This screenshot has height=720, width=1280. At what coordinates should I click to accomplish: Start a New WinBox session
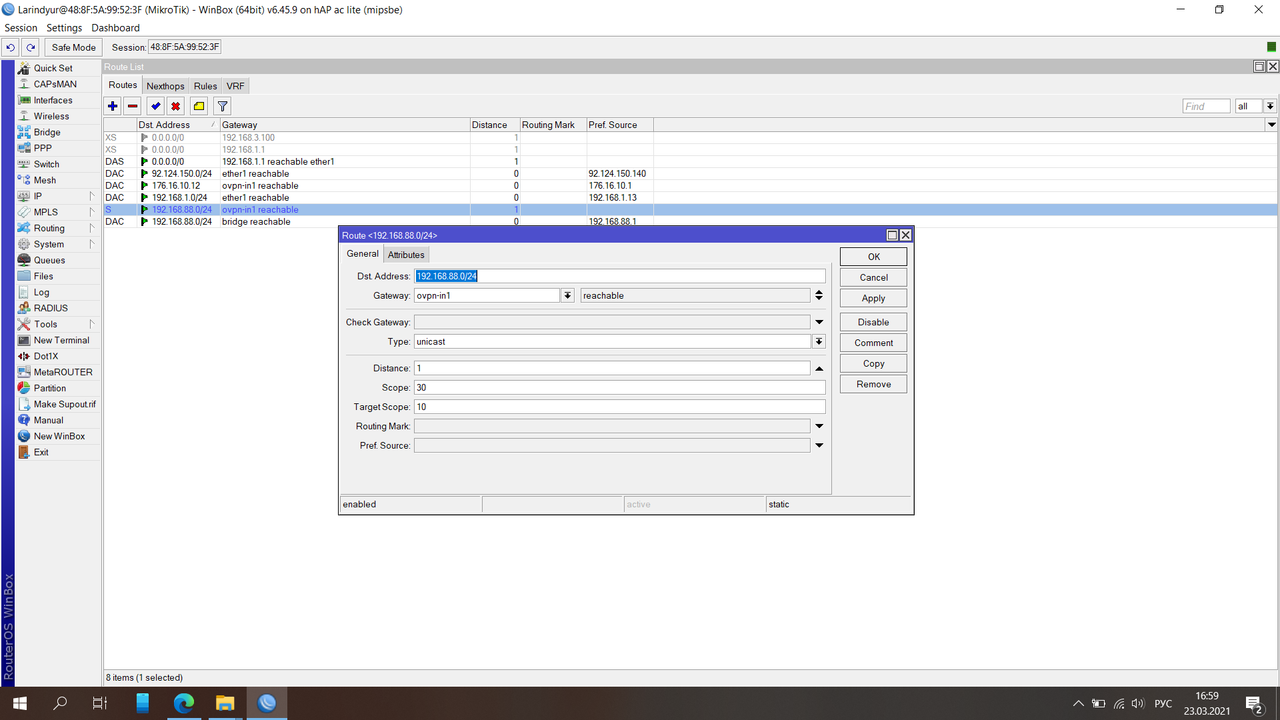59,436
